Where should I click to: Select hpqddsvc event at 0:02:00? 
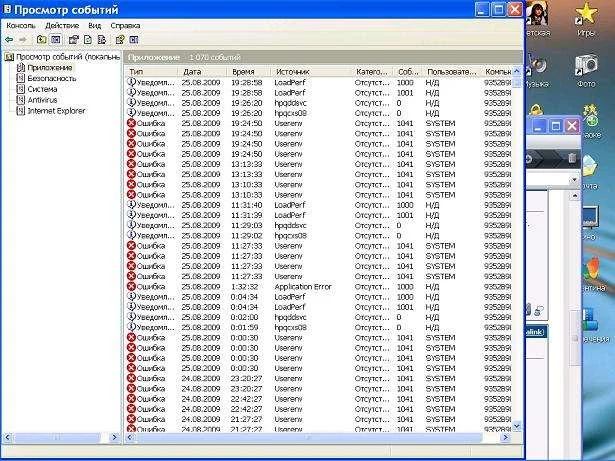tap(319, 317)
